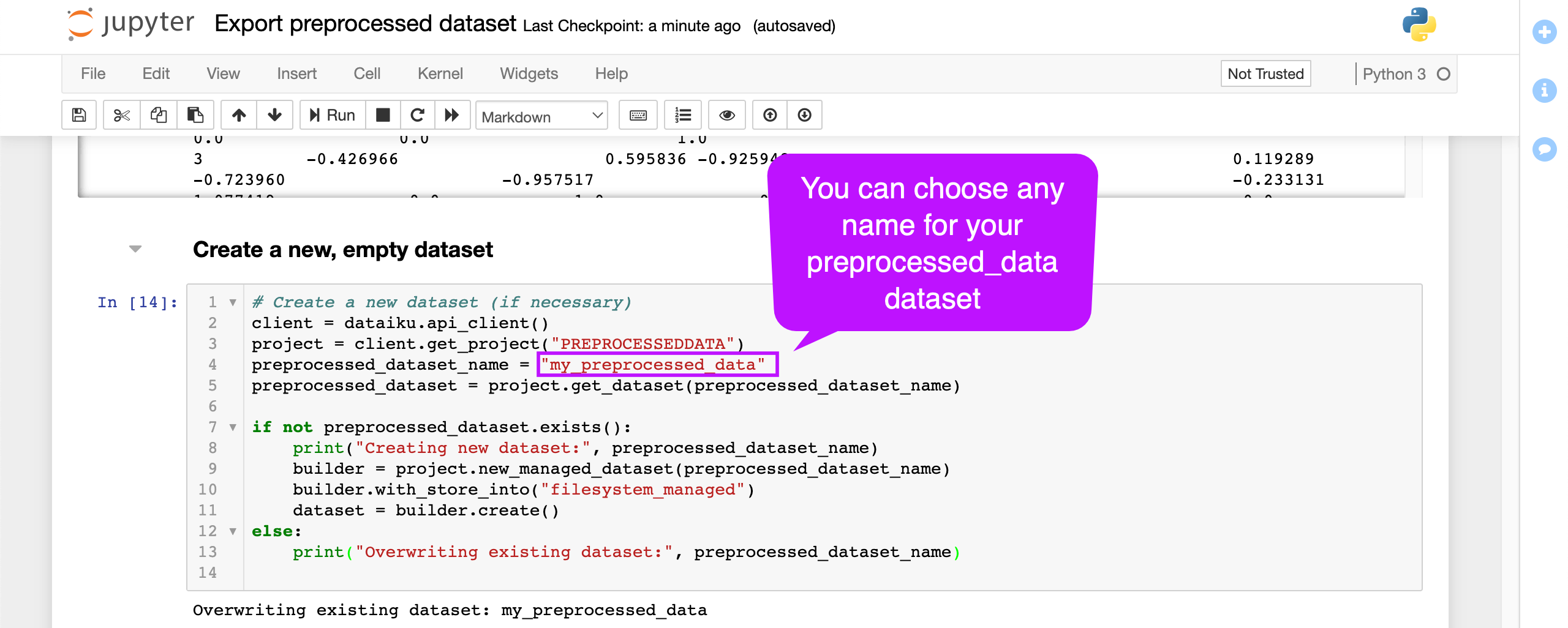Open the command palette keyboard icon

637,115
